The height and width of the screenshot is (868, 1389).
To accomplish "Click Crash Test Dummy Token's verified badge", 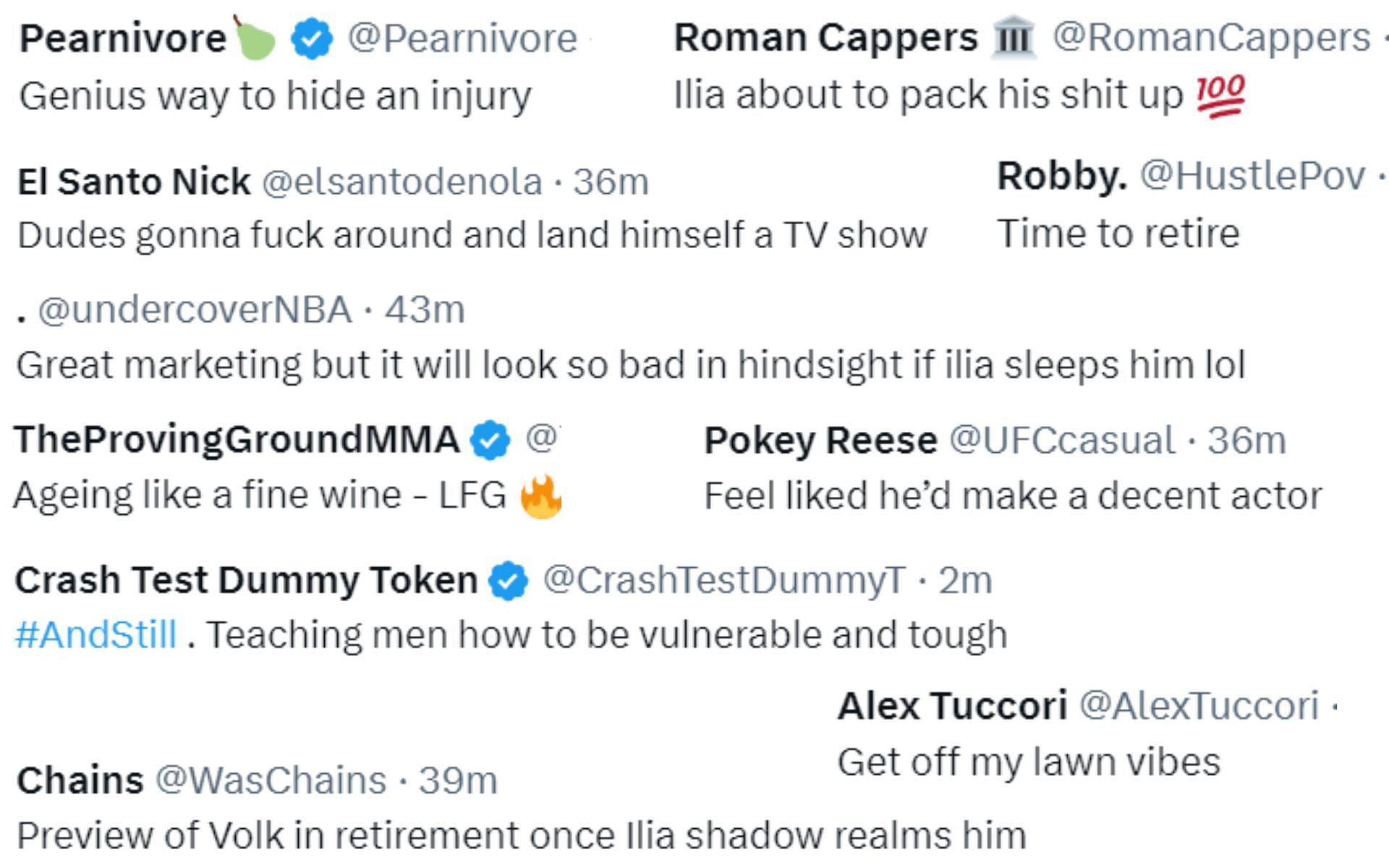I will 509,581.
